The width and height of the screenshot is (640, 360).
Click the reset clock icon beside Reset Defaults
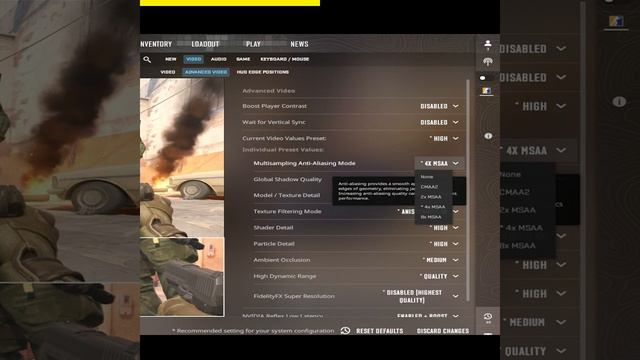point(345,331)
